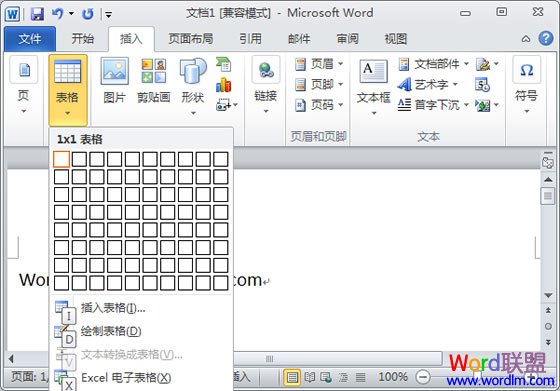Open the select browse object circle button
This screenshot has height=391, width=560.
[x=548, y=326]
